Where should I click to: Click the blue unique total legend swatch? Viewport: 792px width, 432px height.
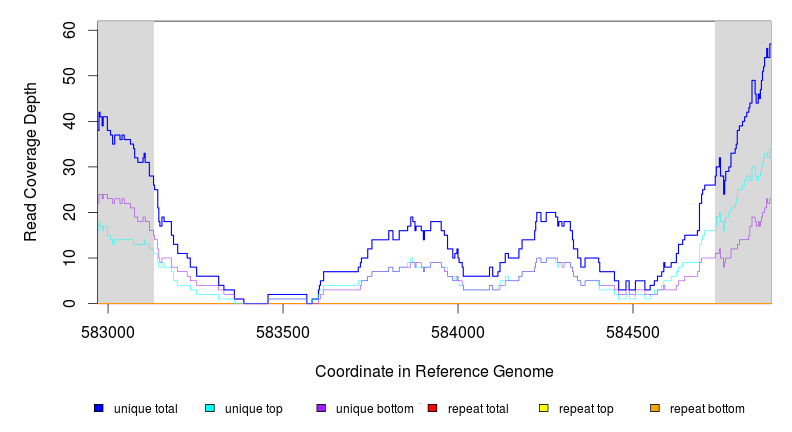(99, 409)
